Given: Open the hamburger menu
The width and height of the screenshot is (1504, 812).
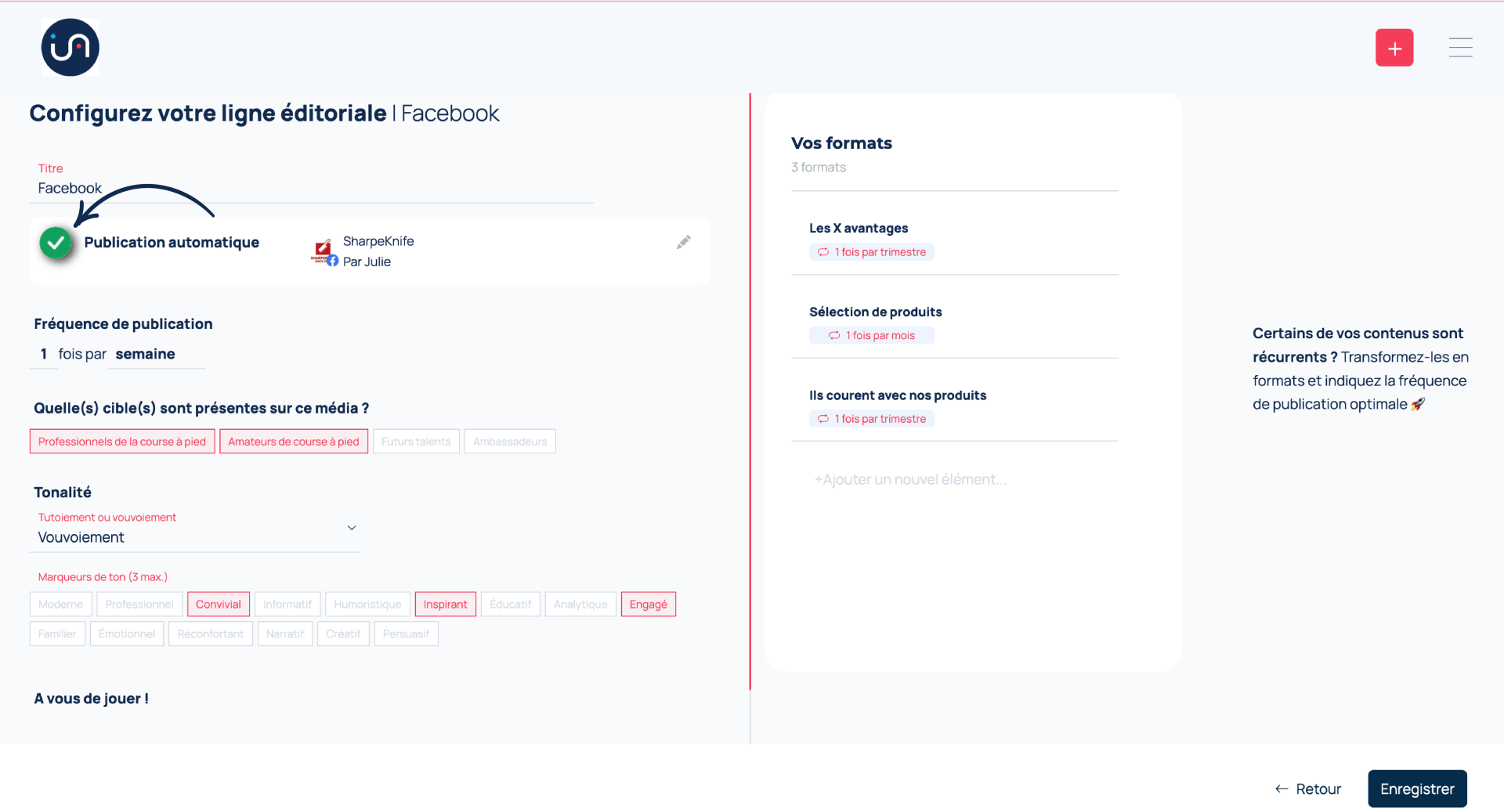Looking at the screenshot, I should pyautogui.click(x=1460, y=48).
